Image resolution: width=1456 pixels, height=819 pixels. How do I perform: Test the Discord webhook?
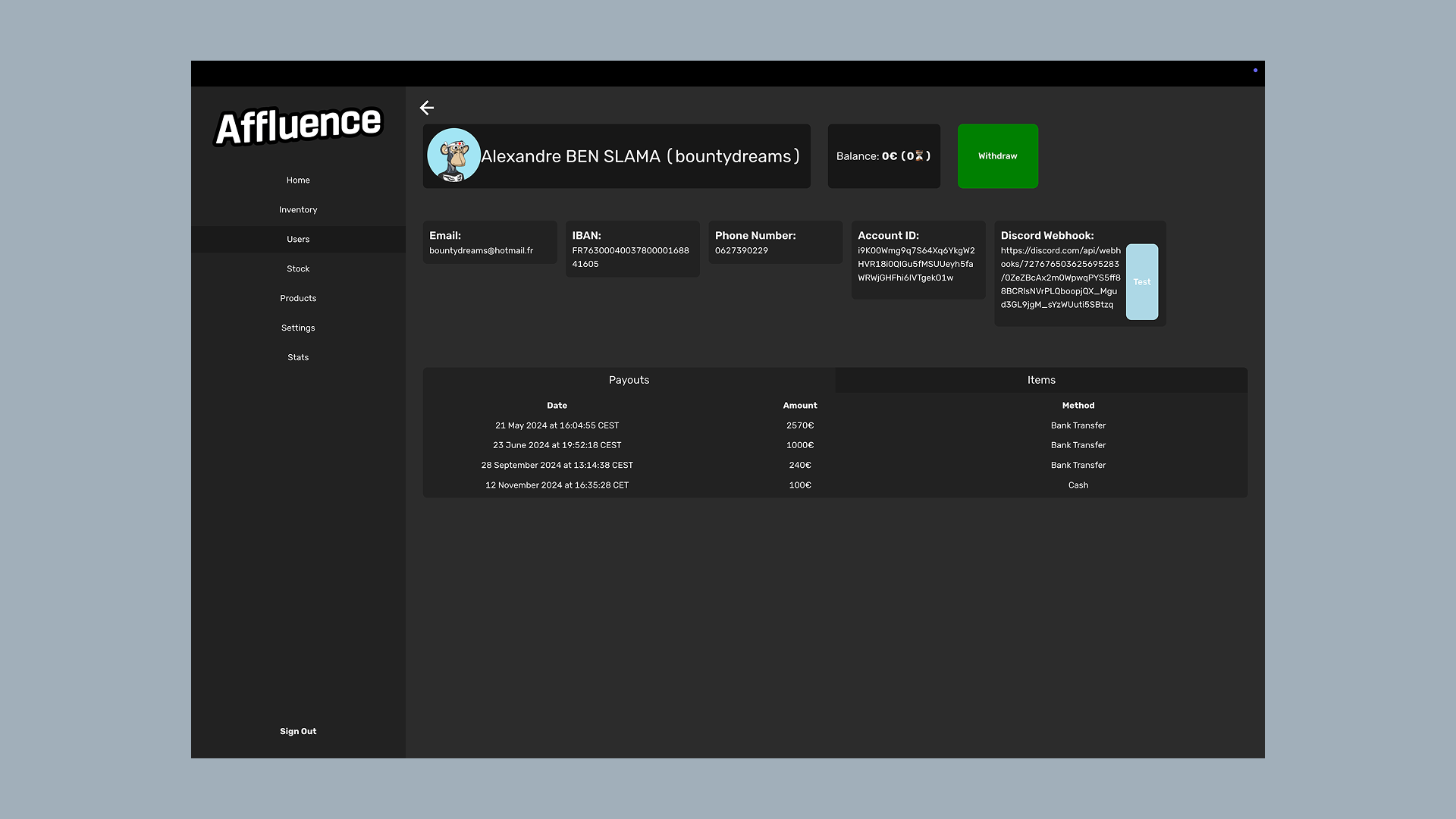point(1142,282)
